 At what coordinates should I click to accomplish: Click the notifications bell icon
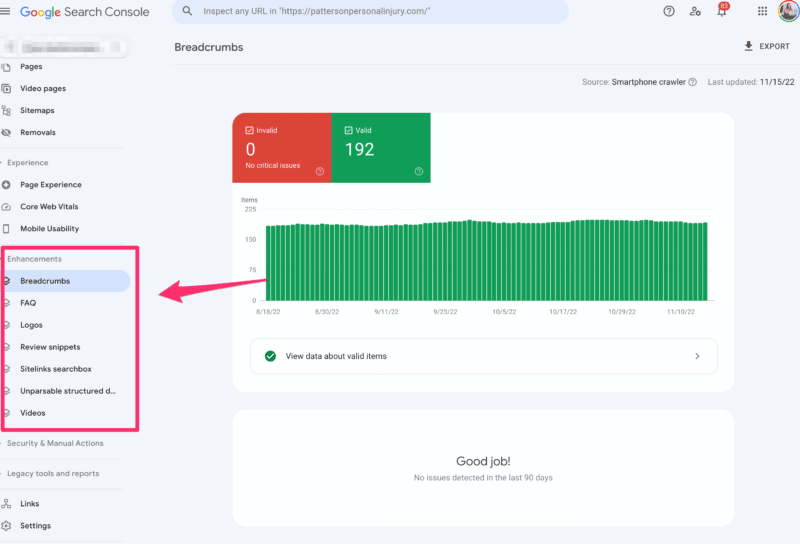(722, 11)
